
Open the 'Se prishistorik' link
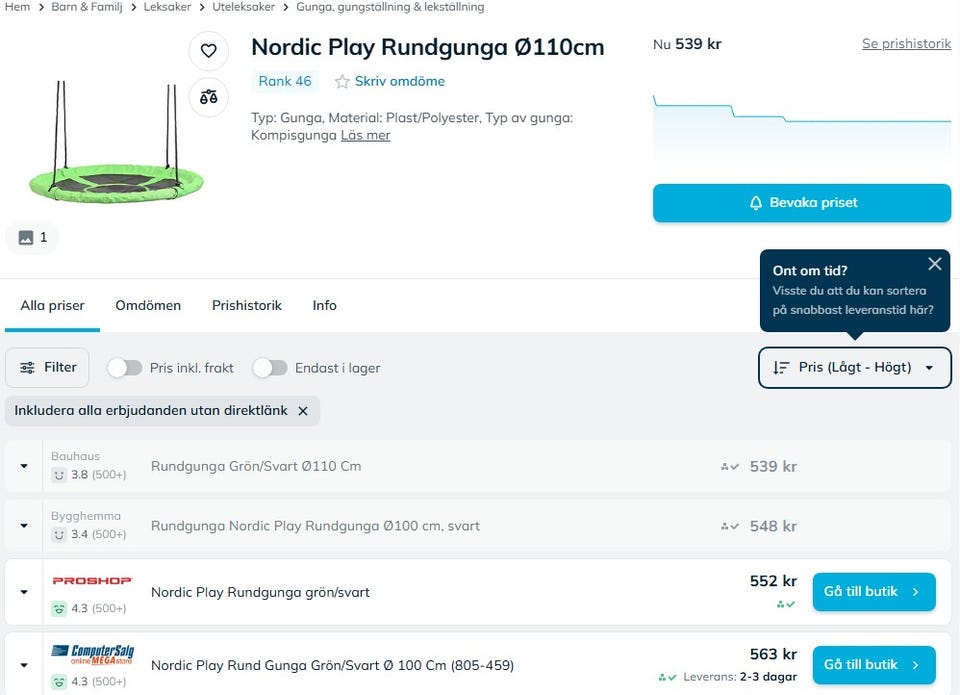[906, 45]
